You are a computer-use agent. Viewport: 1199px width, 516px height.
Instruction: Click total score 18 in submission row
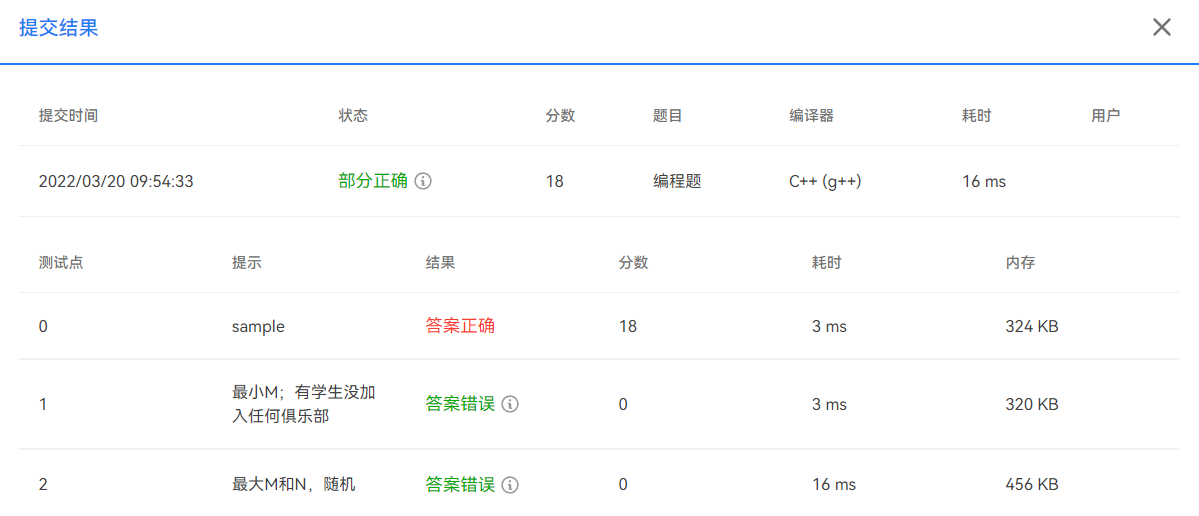pos(554,182)
